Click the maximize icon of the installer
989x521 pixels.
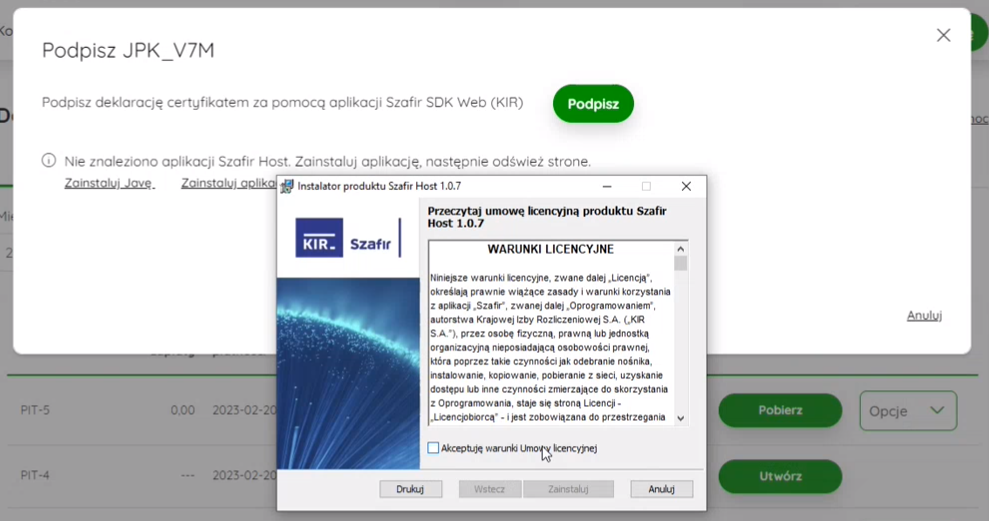pyautogui.click(x=646, y=186)
